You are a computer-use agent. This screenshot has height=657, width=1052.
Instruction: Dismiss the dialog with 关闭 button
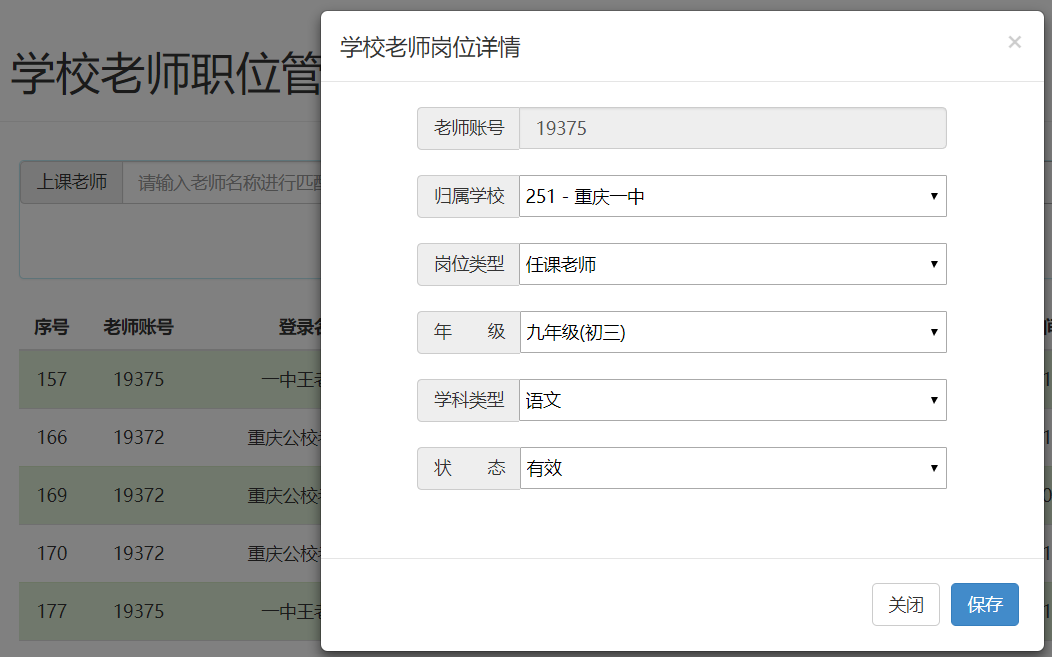(x=905, y=604)
